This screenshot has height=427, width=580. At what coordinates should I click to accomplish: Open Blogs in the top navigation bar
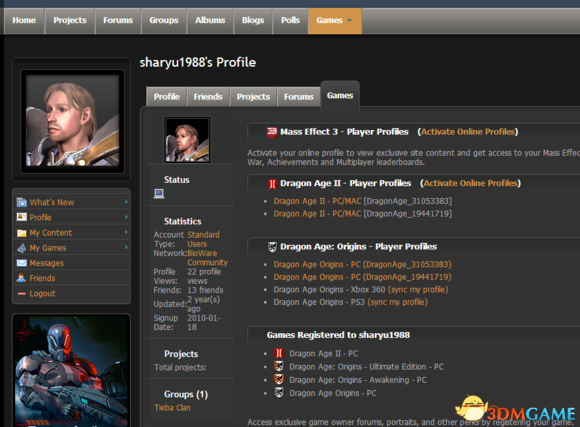(x=253, y=21)
